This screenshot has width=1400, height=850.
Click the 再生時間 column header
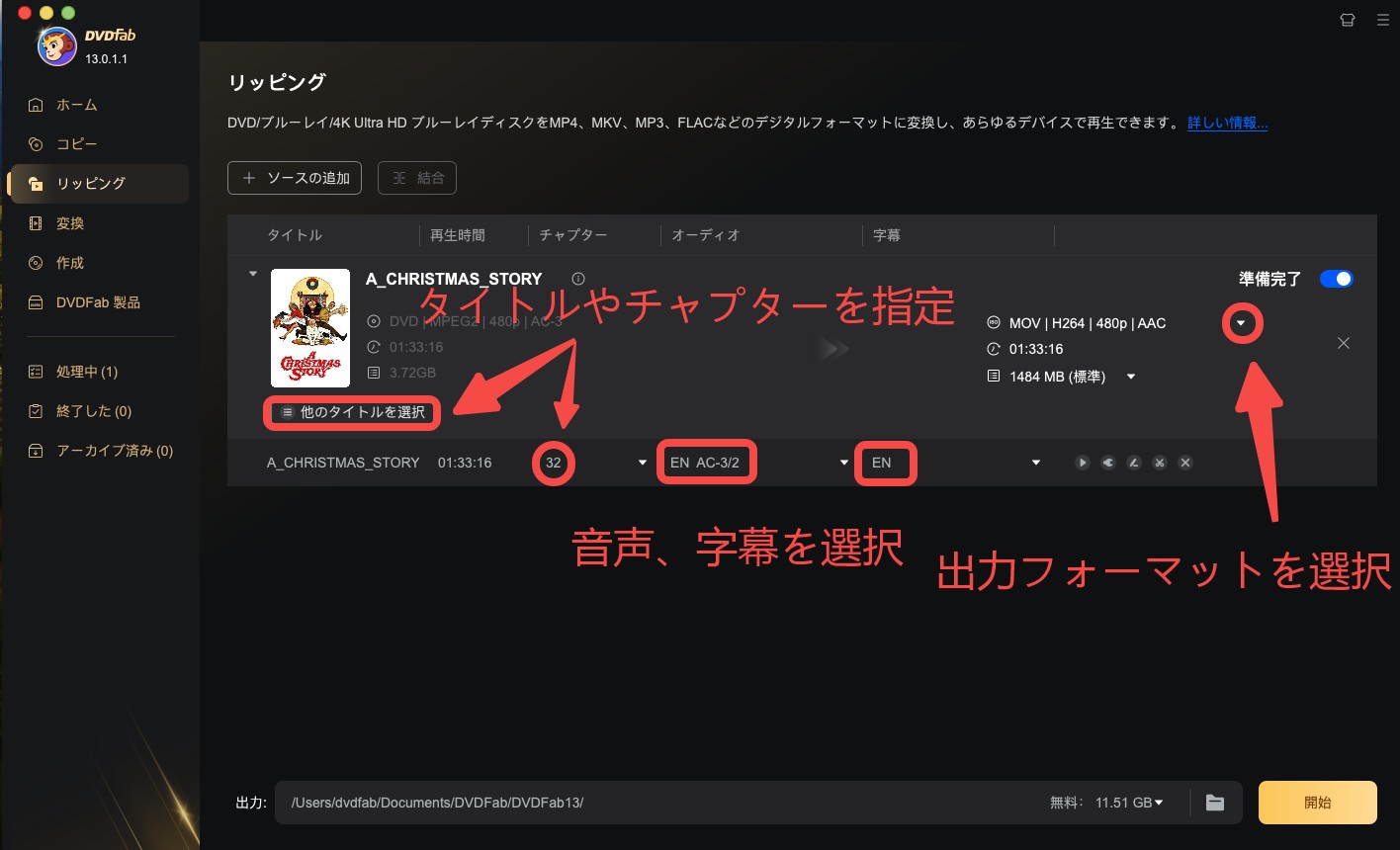pos(458,235)
